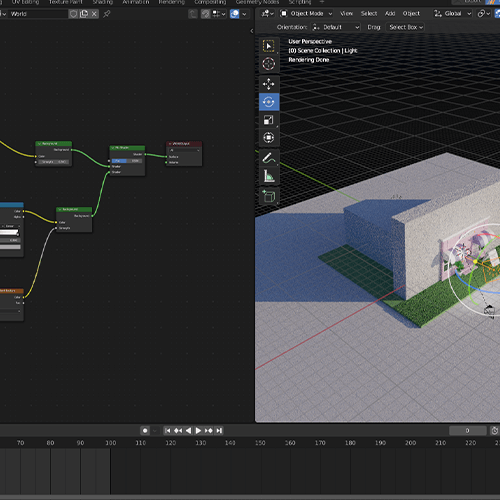
Task: Switch to the Geometry Nodes workspace tab
Action: 257,2
